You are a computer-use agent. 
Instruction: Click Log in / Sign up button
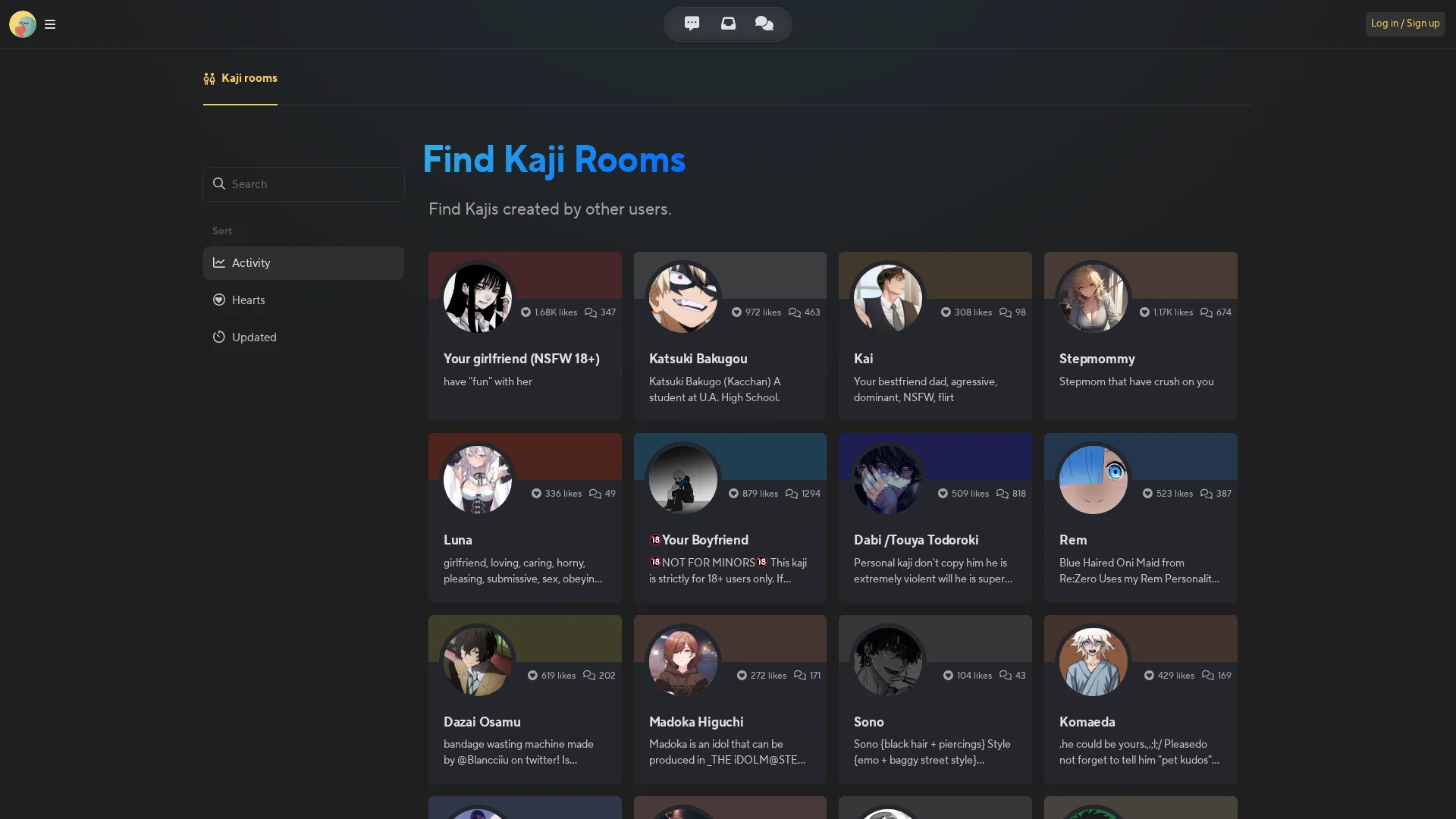point(1405,24)
